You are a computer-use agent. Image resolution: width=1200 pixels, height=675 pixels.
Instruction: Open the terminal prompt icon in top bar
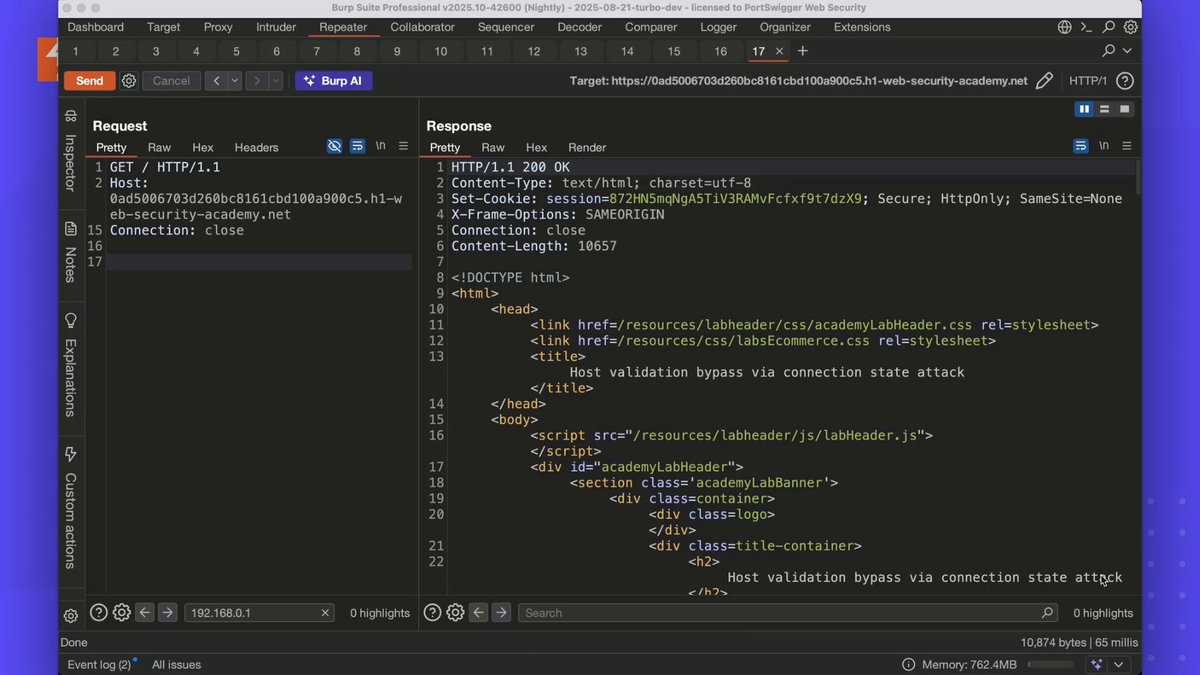[x=1087, y=27]
